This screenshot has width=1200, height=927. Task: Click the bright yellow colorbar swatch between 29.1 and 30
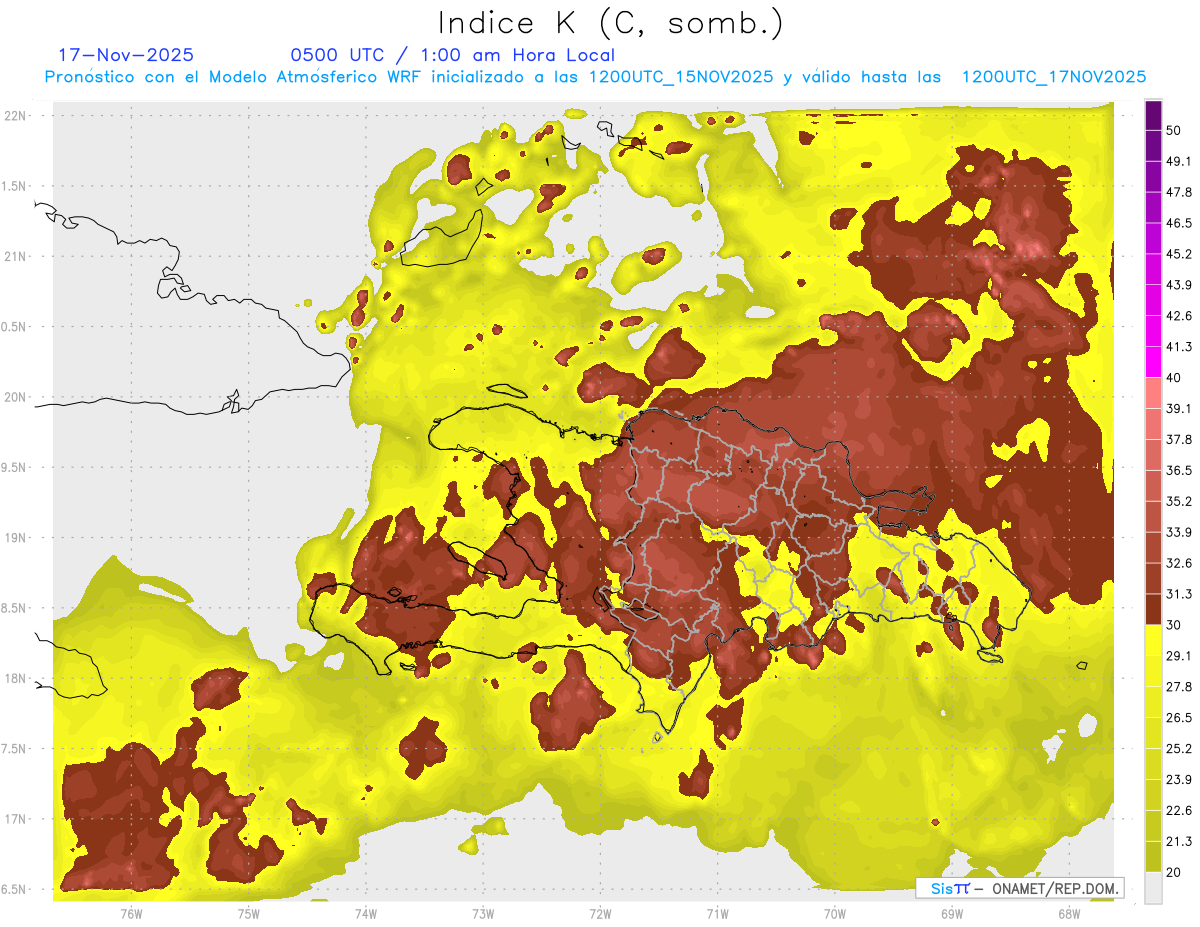point(1153,640)
